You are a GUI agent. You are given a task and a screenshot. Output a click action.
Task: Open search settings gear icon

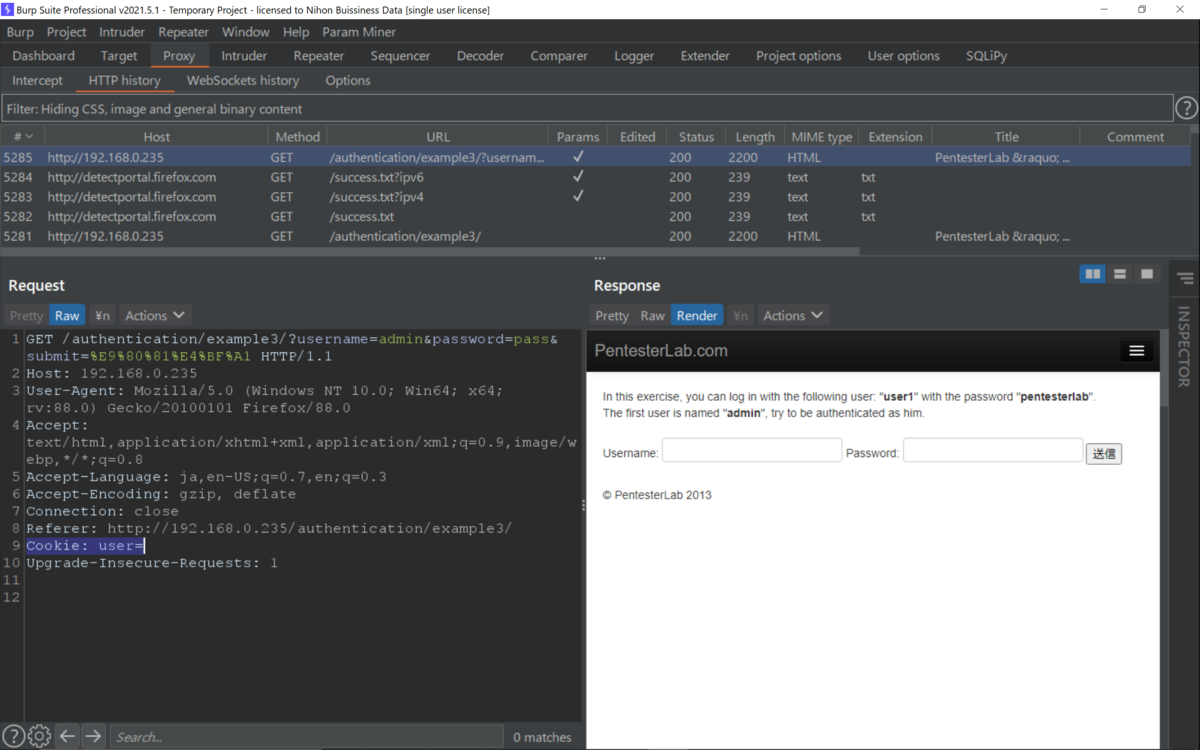click(x=39, y=736)
